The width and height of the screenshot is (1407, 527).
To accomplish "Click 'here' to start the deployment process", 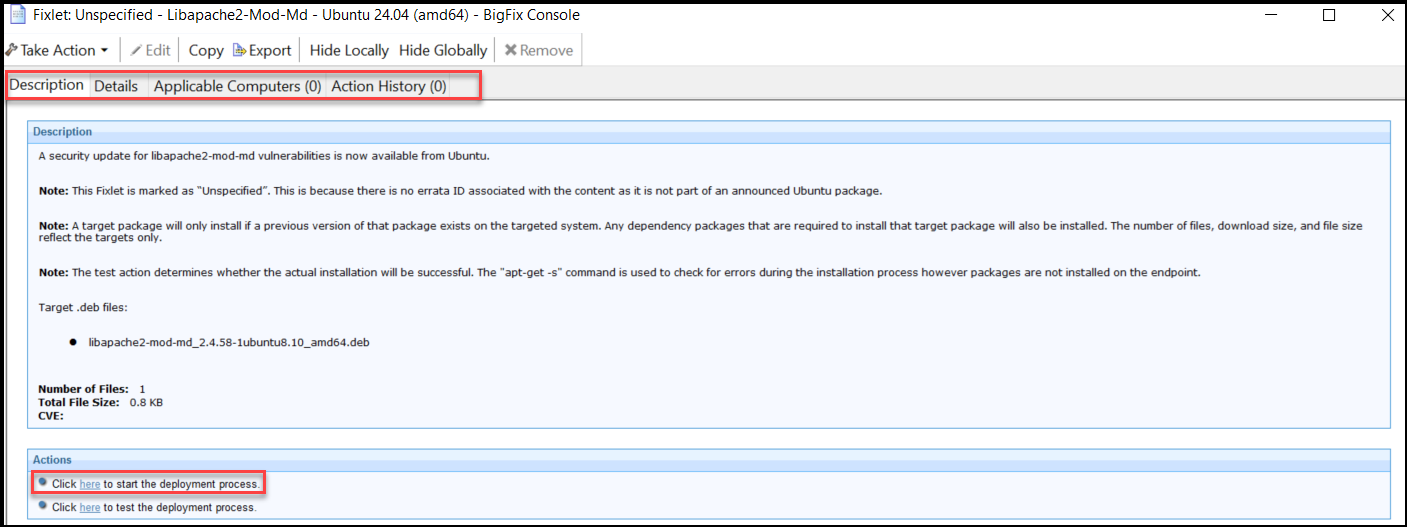I will click(x=90, y=484).
